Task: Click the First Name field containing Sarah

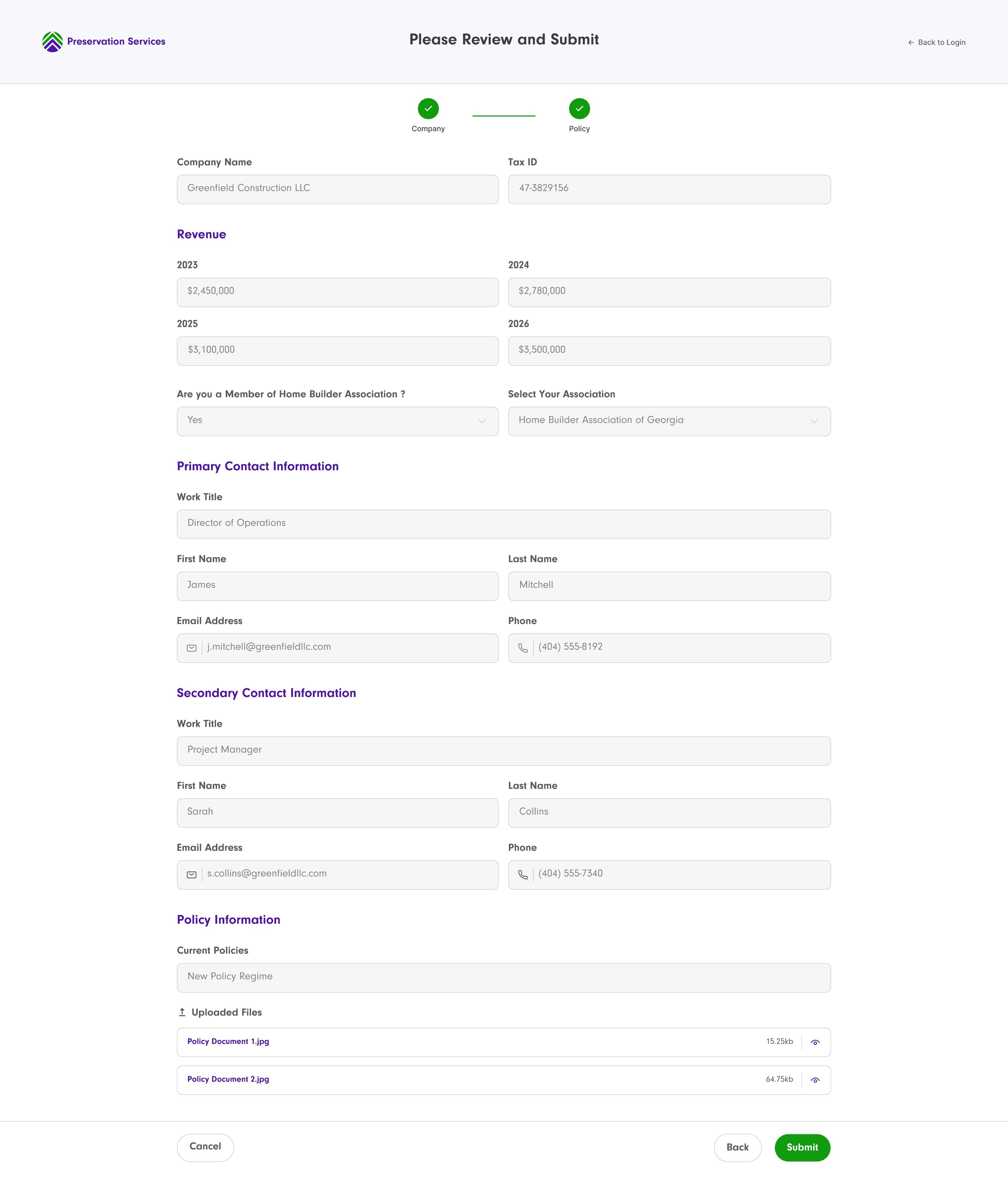Action: pos(337,813)
